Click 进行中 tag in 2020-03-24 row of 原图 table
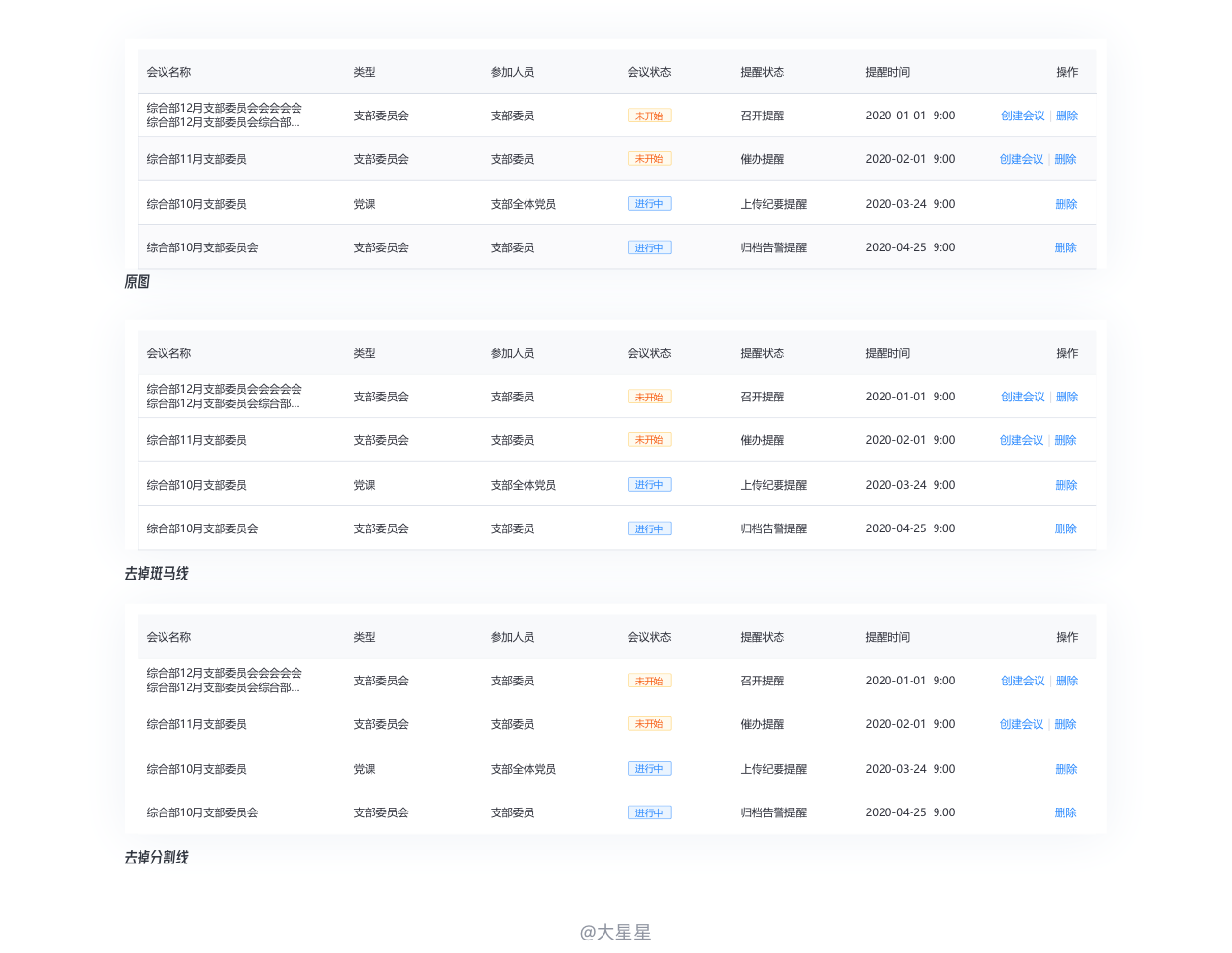 (650, 204)
